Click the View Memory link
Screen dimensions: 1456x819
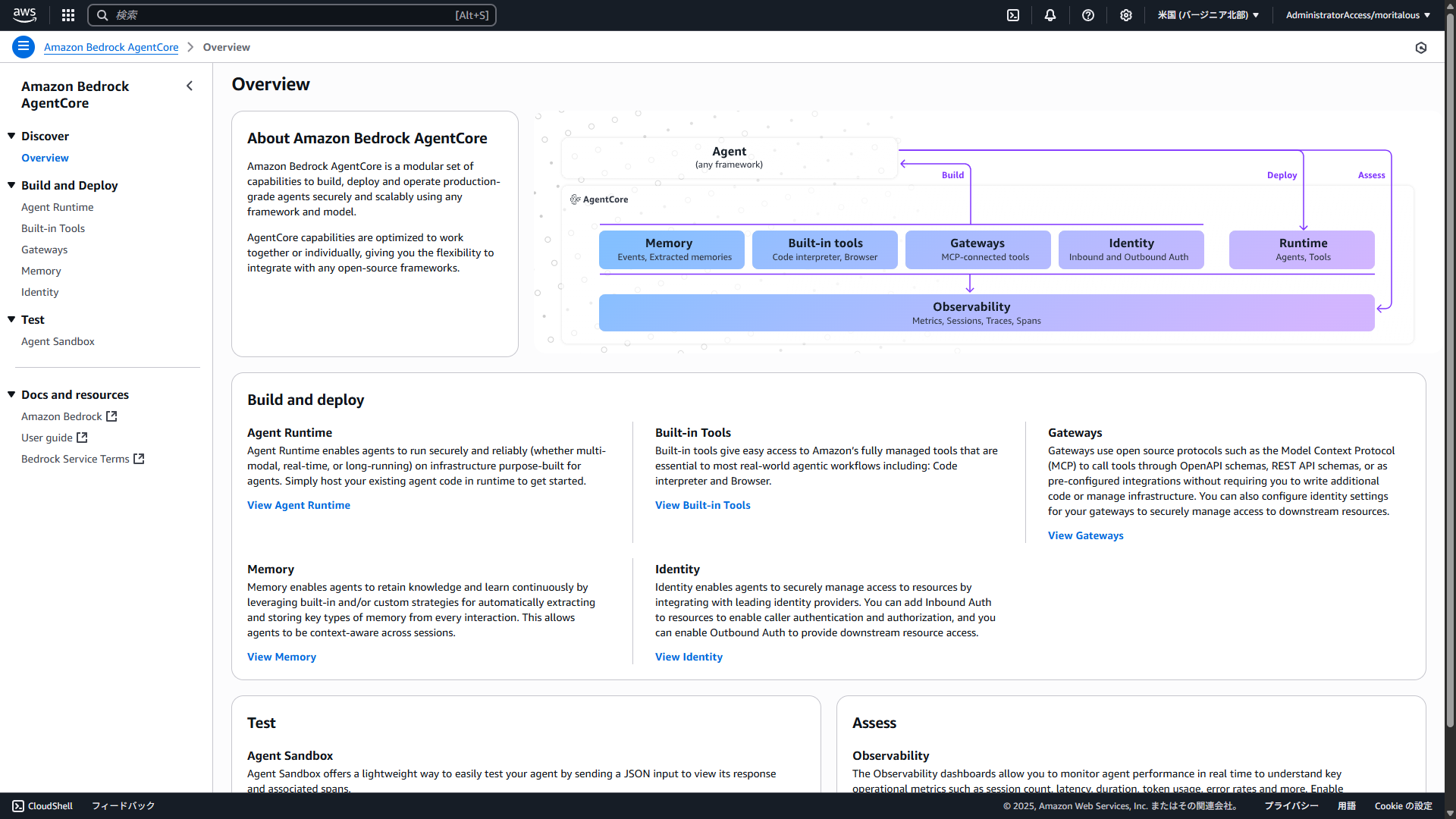pyautogui.click(x=281, y=657)
